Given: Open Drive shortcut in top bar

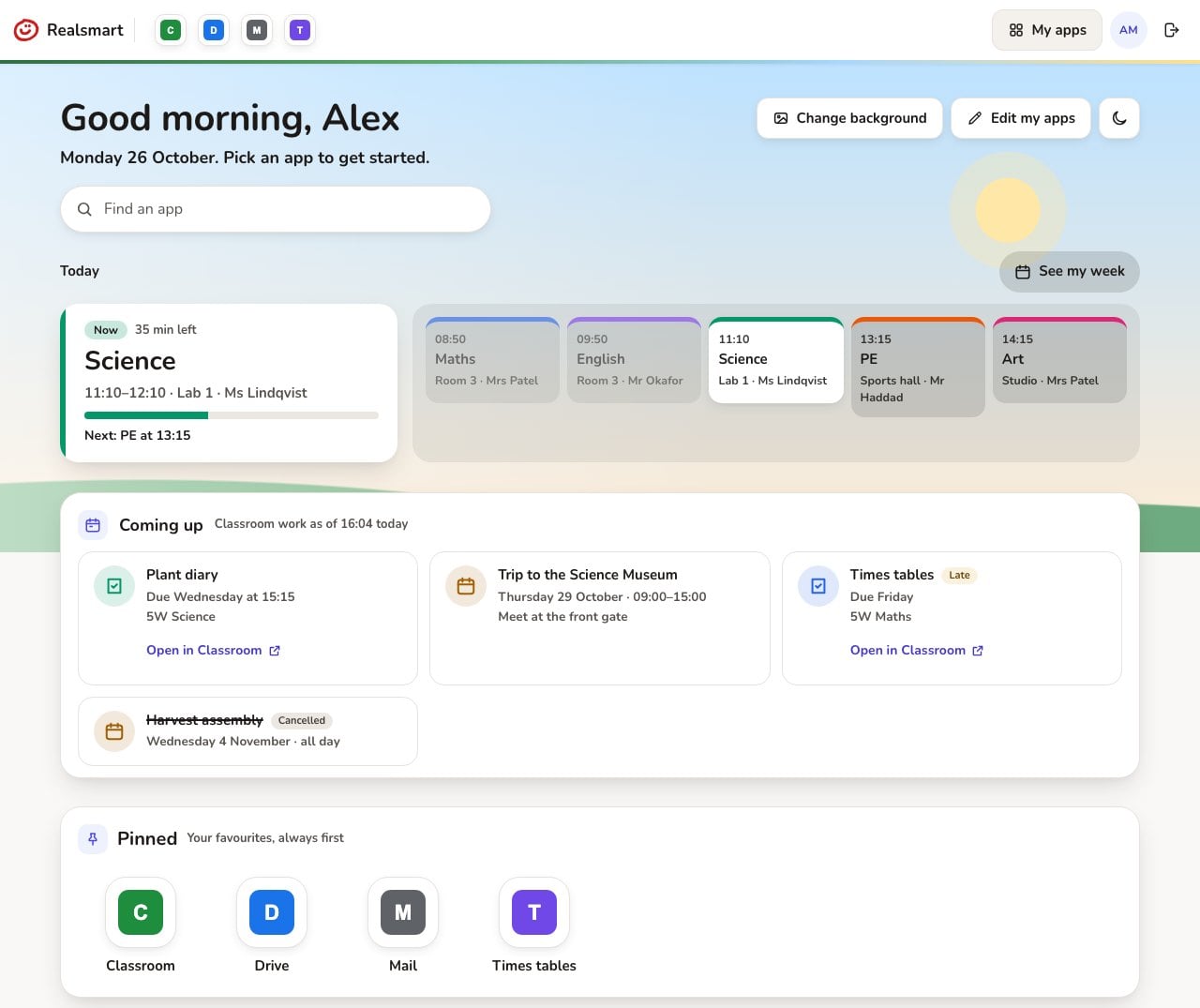Looking at the screenshot, I should [x=214, y=30].
